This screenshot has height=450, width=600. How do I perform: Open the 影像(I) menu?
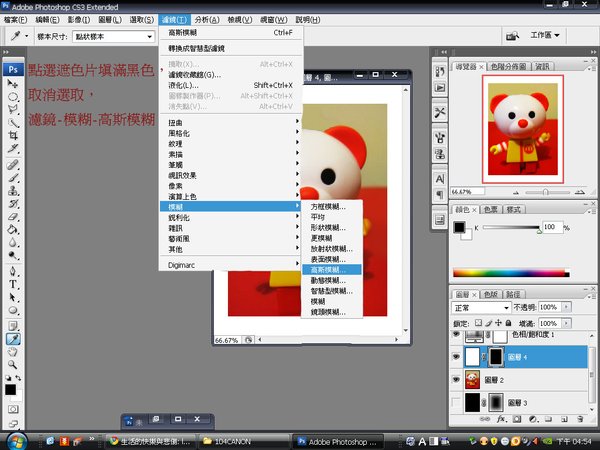click(79, 20)
